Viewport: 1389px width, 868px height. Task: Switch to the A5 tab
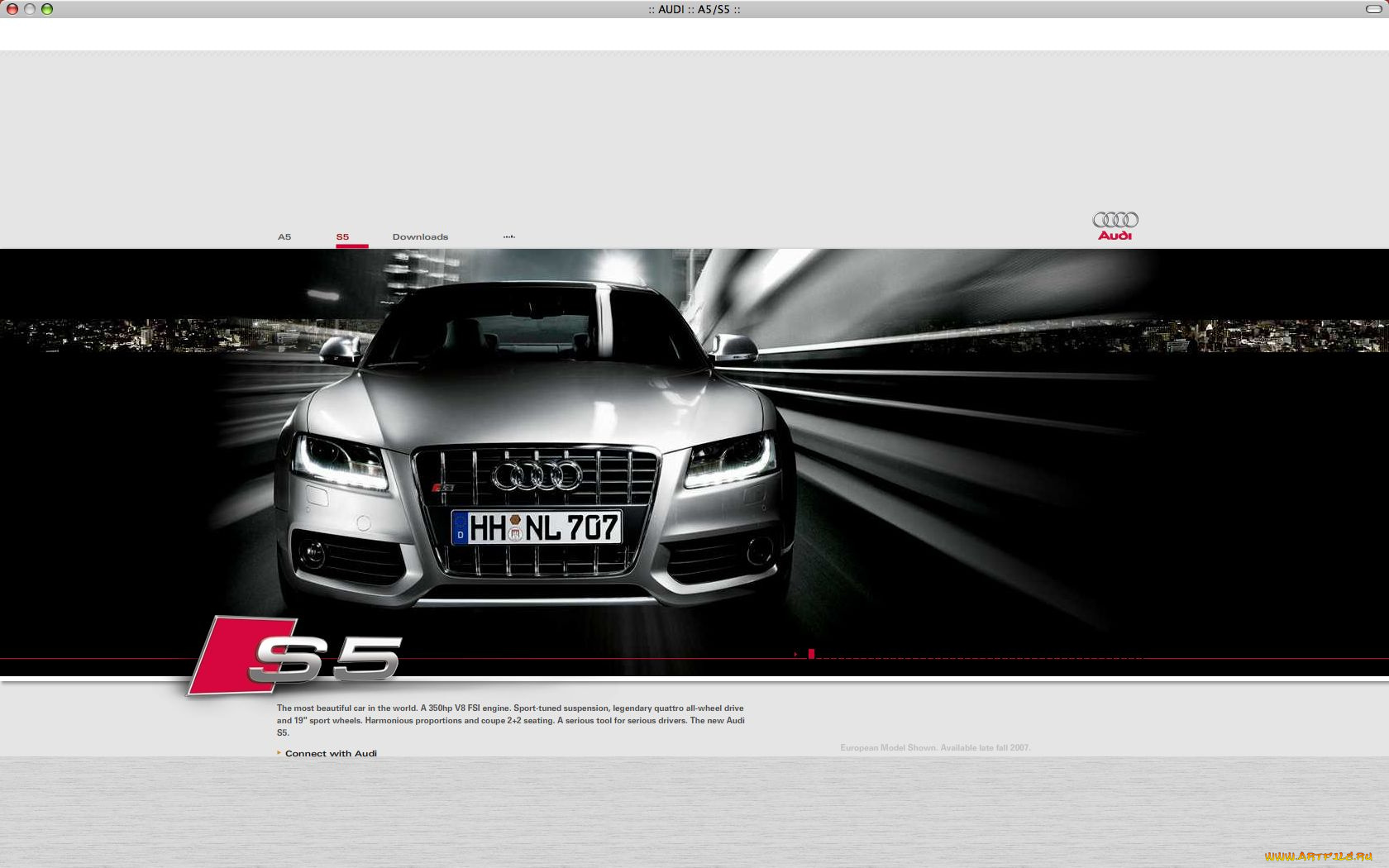tap(284, 236)
